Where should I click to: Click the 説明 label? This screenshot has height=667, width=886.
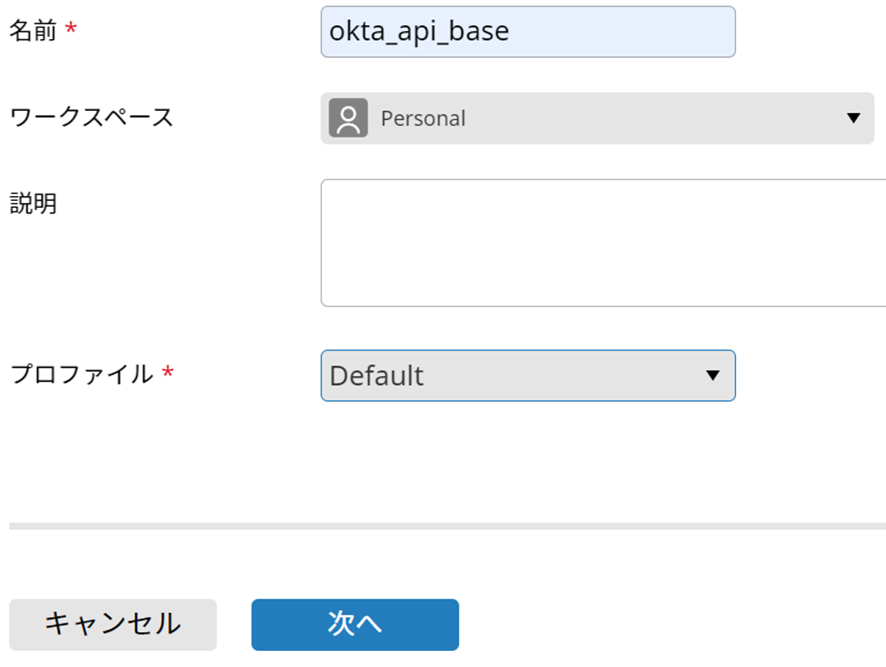click(x=33, y=203)
